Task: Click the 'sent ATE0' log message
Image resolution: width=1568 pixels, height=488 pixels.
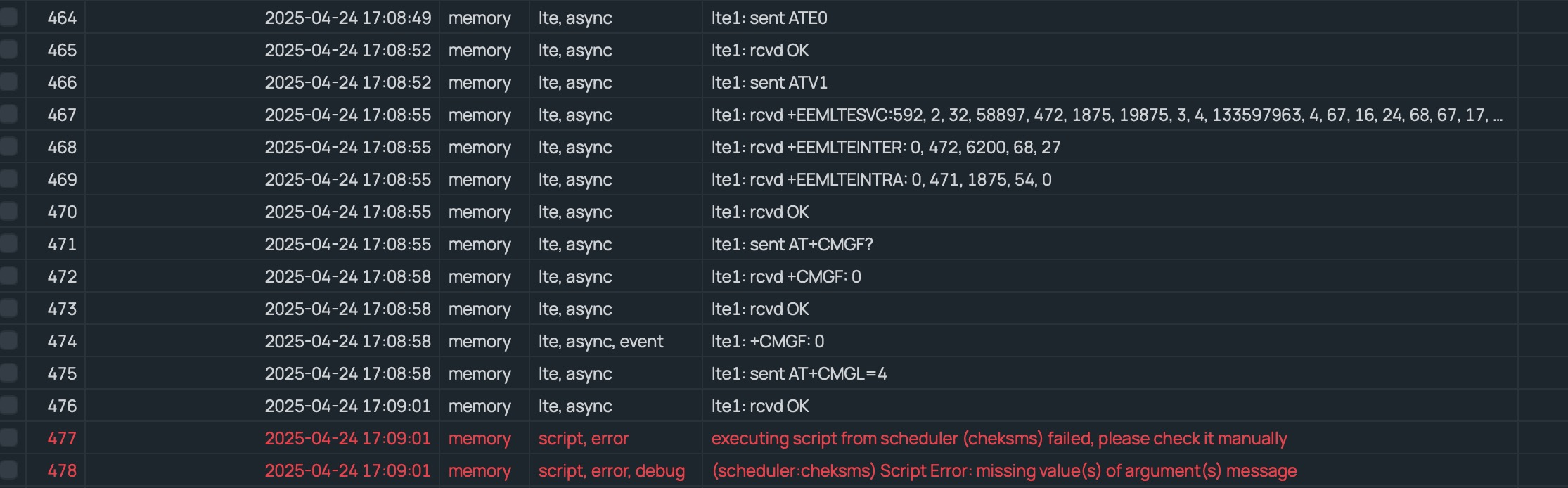Action: [769, 18]
